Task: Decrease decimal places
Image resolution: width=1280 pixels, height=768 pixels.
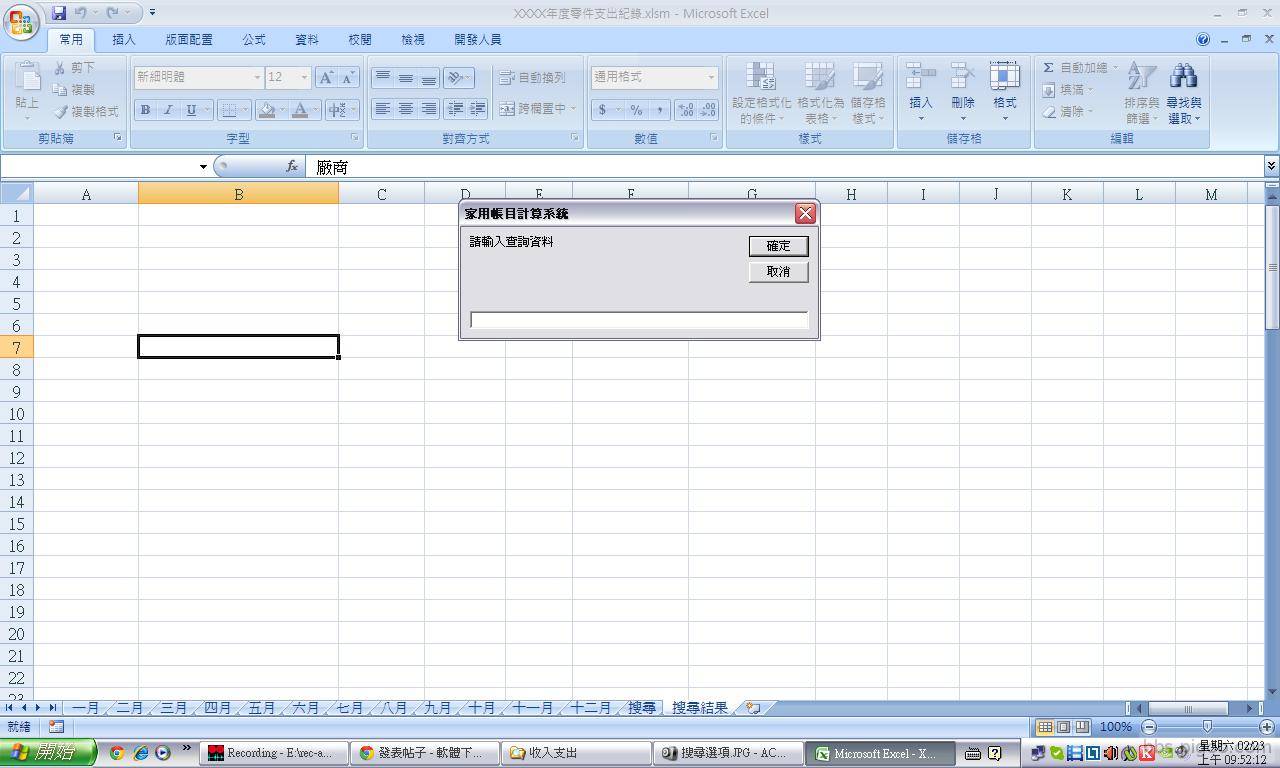Action: (708, 110)
